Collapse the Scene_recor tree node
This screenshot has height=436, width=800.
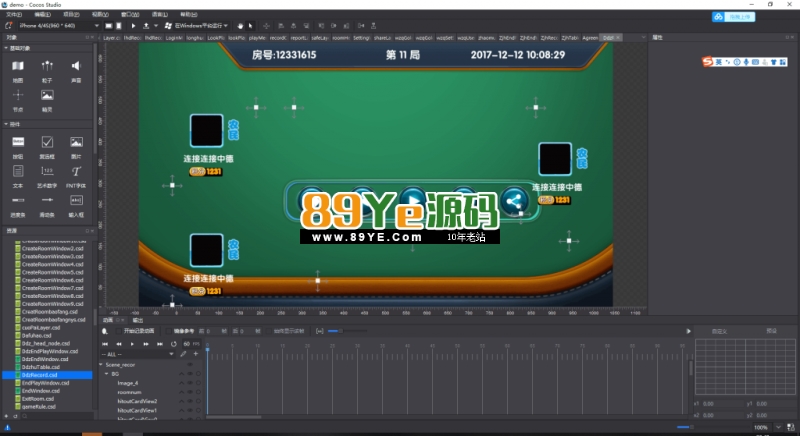pos(101,365)
